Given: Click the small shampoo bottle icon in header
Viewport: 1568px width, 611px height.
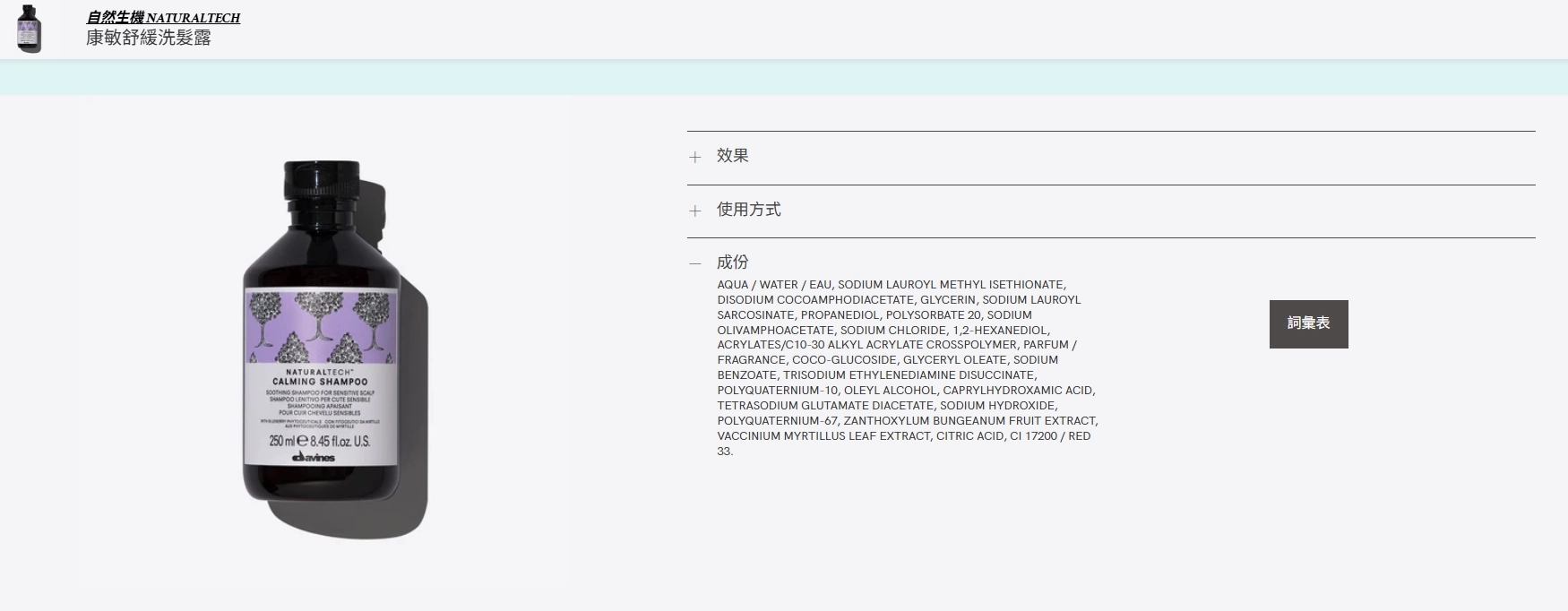Looking at the screenshot, I should 30,29.
